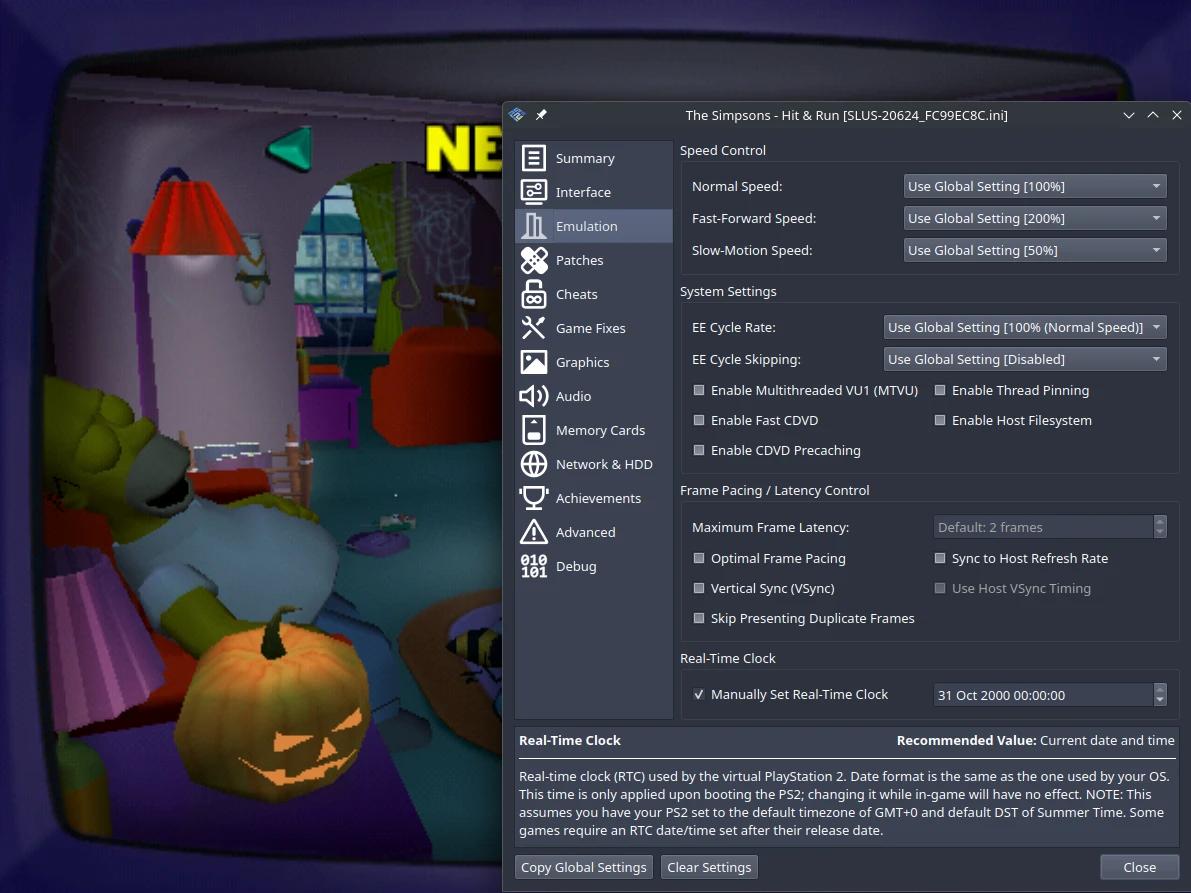Click the Copy Global Settings button
This screenshot has height=893, width=1191.
pos(584,867)
